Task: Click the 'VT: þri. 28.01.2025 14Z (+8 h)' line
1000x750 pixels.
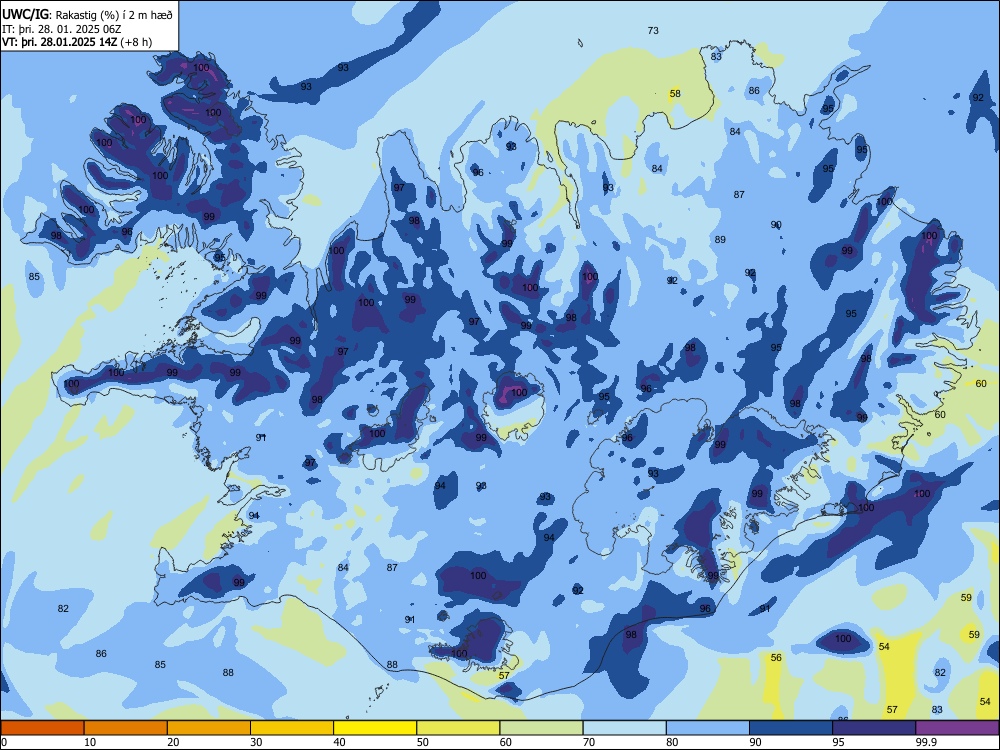Action: tap(77, 42)
